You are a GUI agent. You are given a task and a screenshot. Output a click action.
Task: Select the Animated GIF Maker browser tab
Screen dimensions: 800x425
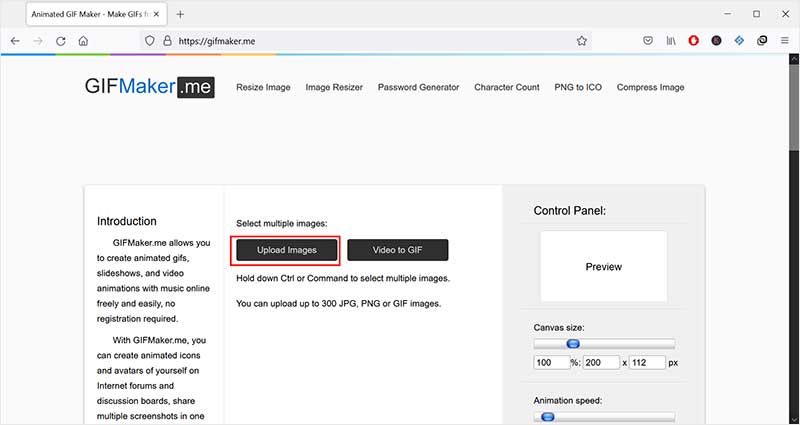point(96,14)
